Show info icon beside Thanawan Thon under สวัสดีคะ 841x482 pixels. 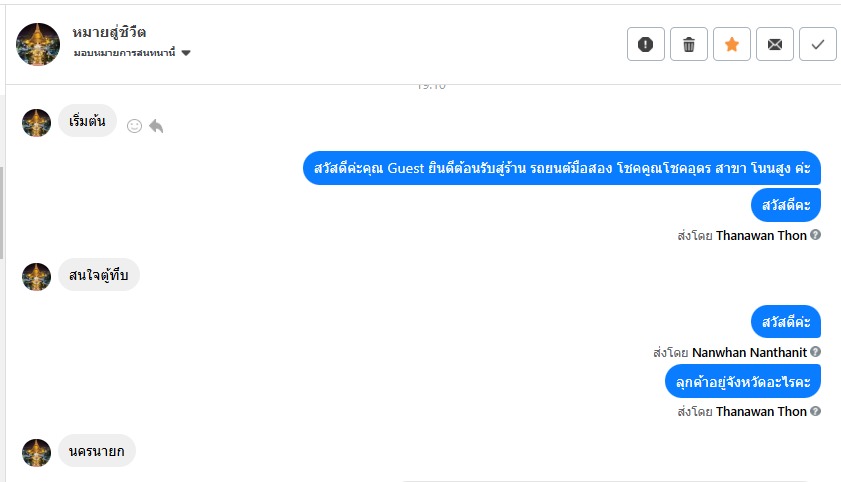(815, 235)
